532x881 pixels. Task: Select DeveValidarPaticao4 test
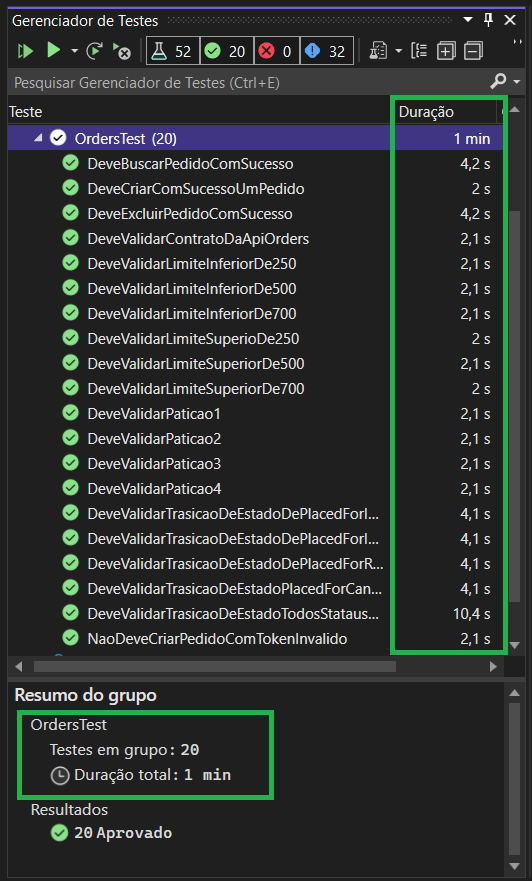[x=154, y=489]
